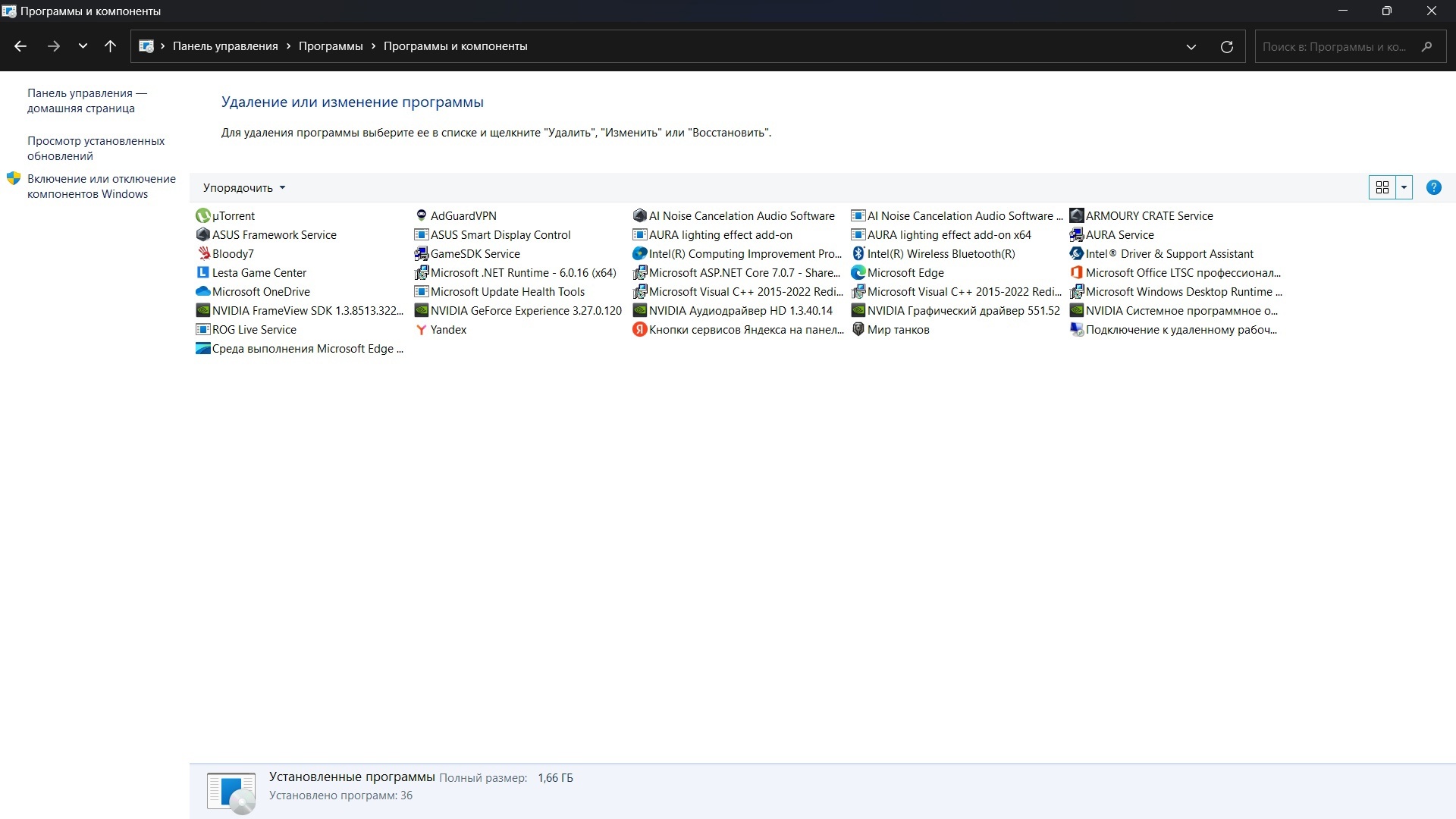Open the view options dropdown arrow
Screen dimensions: 1456x819
(x=1404, y=187)
